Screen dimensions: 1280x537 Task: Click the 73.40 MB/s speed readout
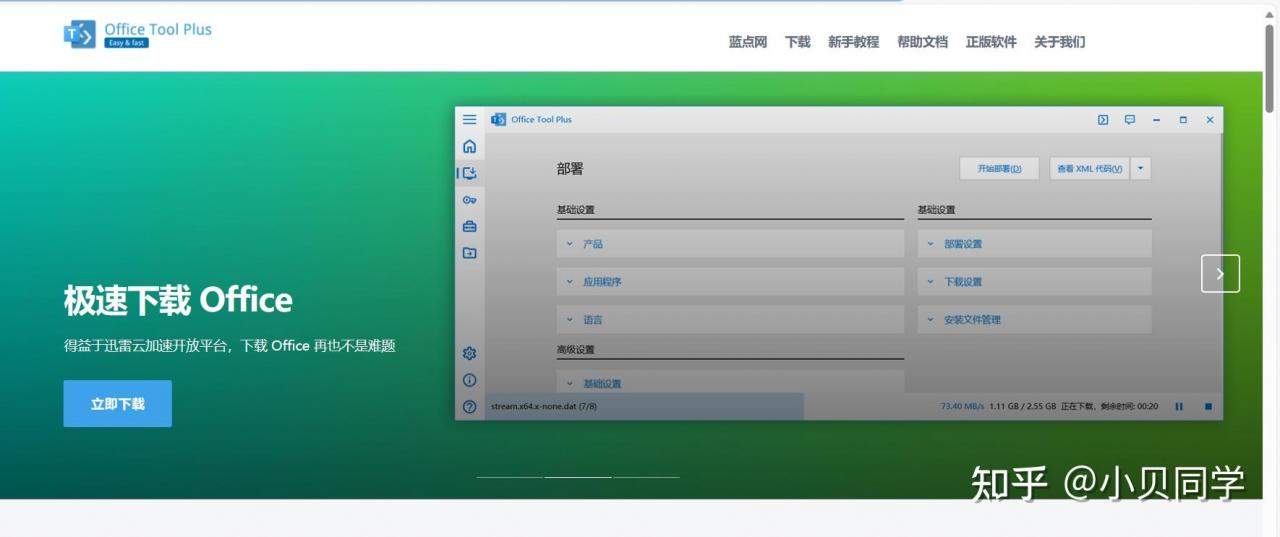(x=962, y=406)
